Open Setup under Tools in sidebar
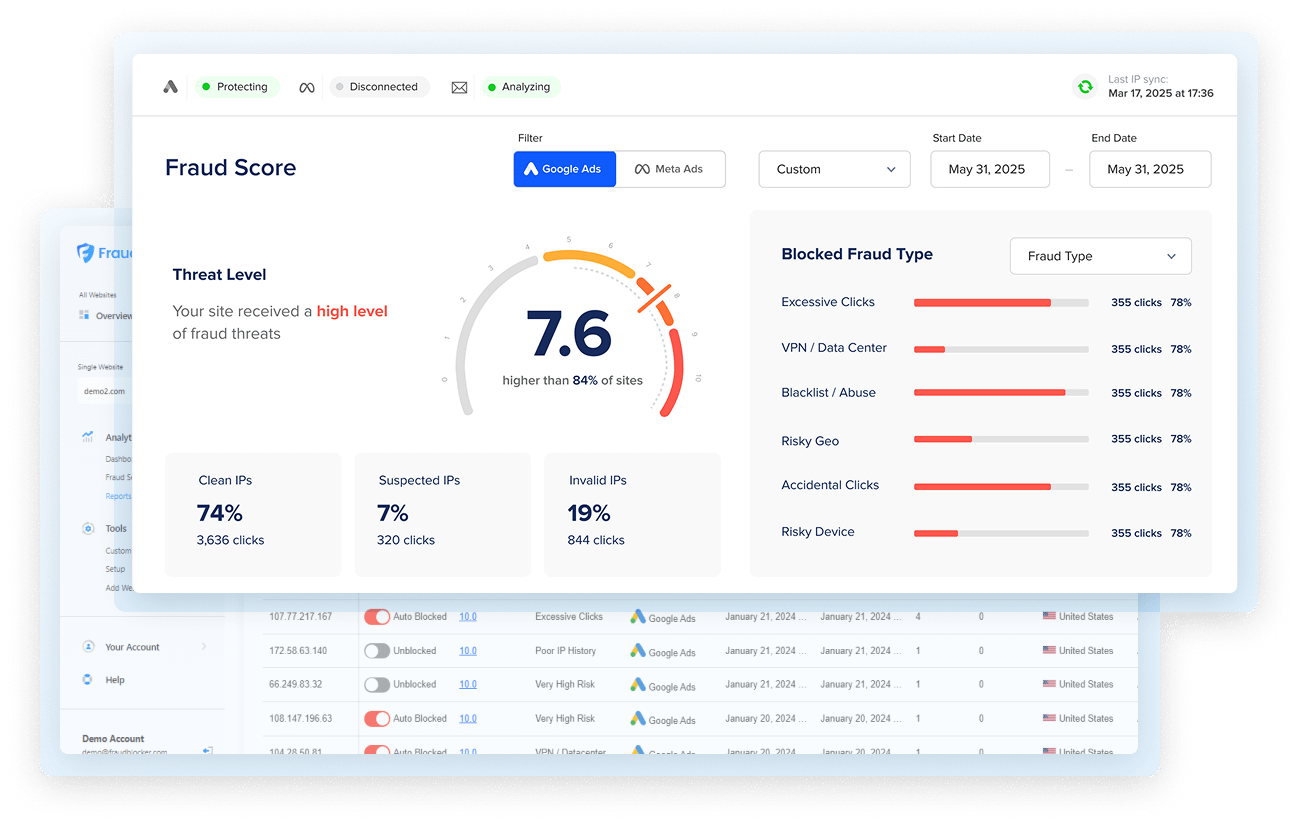 (x=115, y=569)
